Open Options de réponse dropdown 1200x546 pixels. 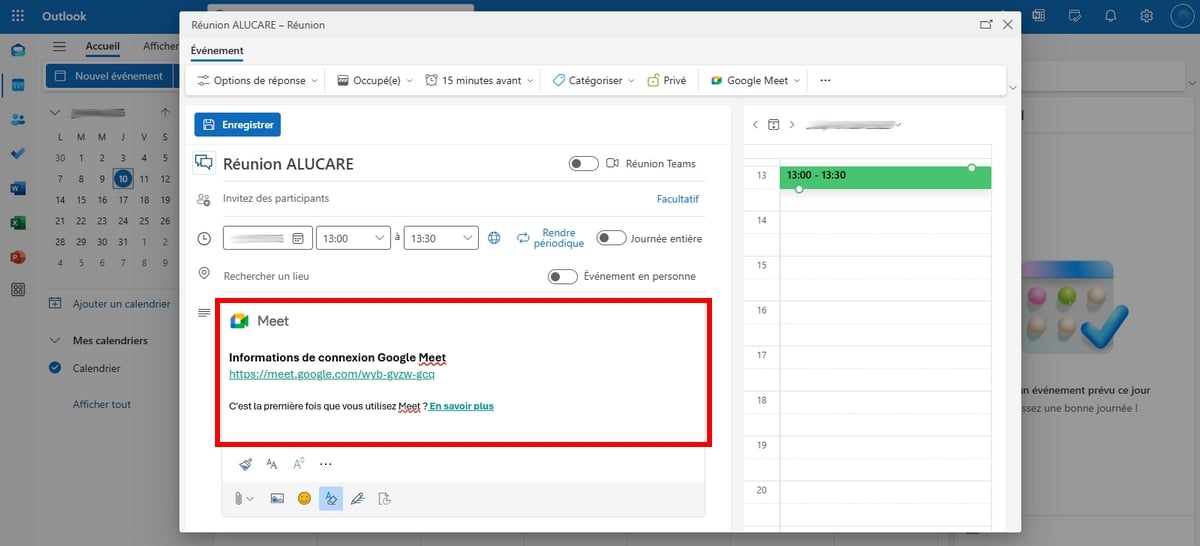pyautogui.click(x=257, y=81)
